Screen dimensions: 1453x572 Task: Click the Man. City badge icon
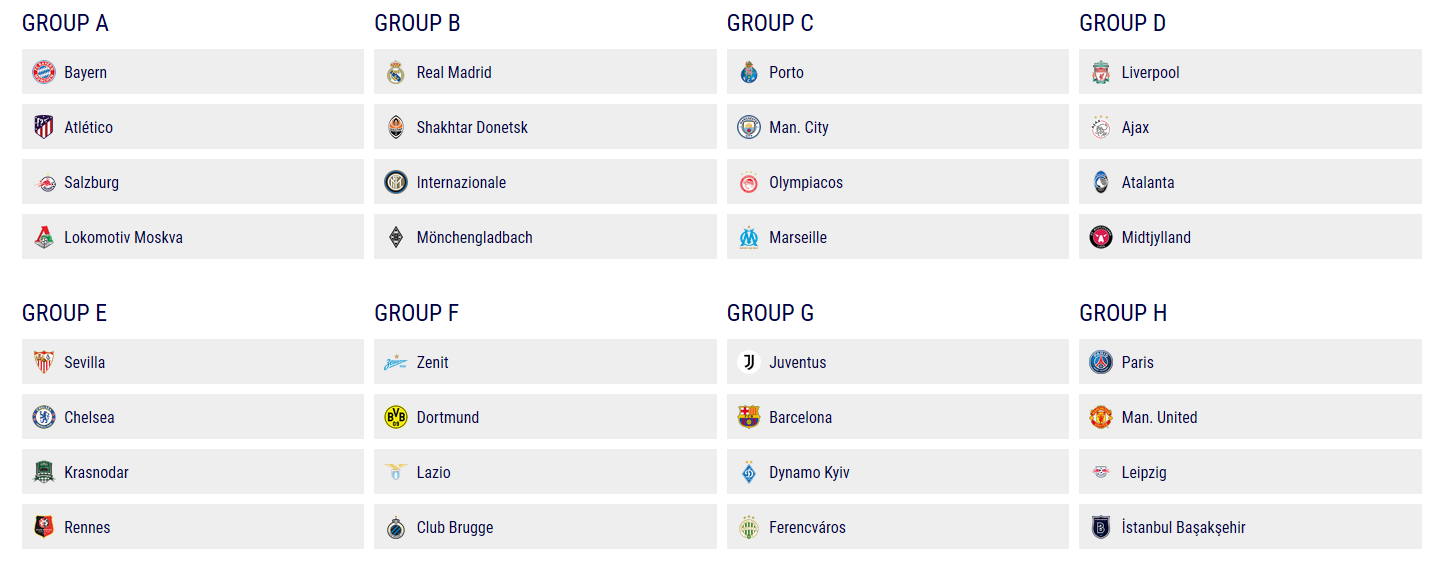click(749, 127)
